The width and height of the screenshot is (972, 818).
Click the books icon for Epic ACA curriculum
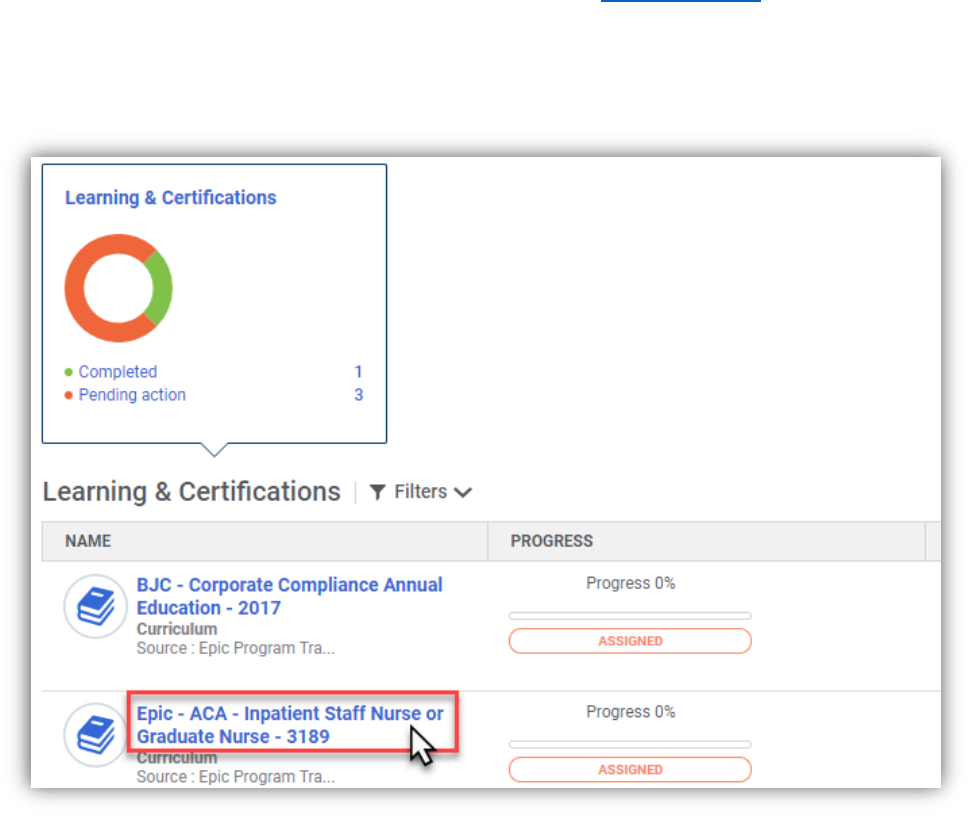pyautogui.click(x=95, y=734)
